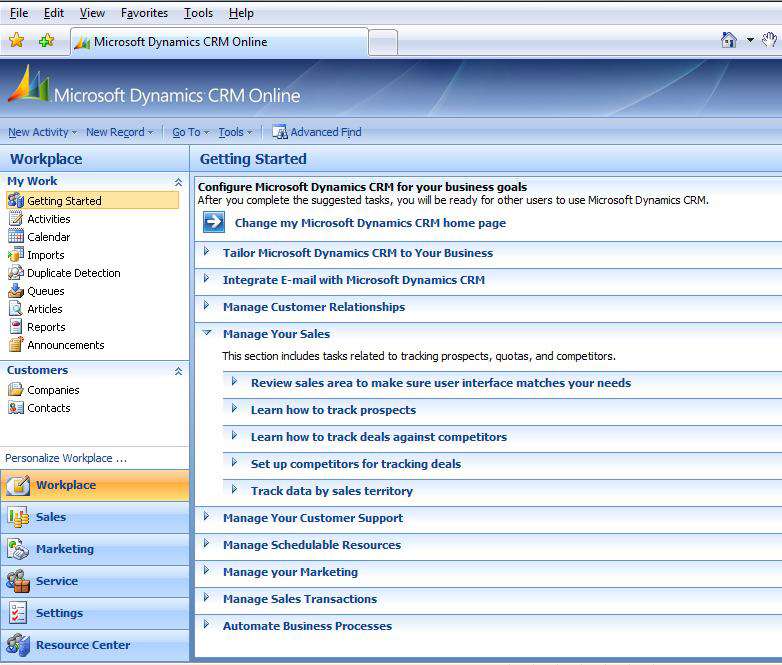Click the Queues icon
The height and width of the screenshot is (665, 782).
tap(16, 290)
